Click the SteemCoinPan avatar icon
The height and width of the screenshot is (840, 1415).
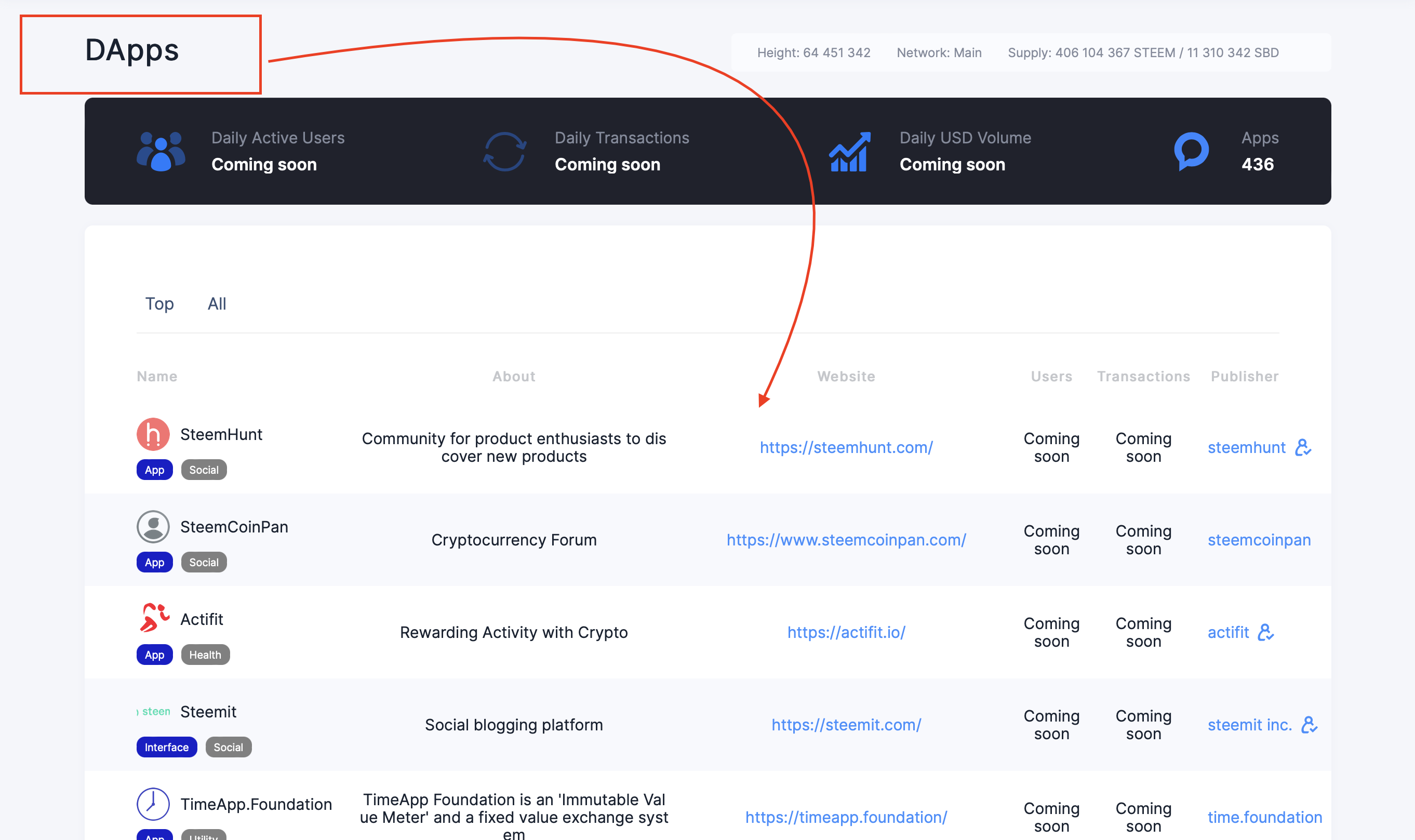tap(153, 526)
